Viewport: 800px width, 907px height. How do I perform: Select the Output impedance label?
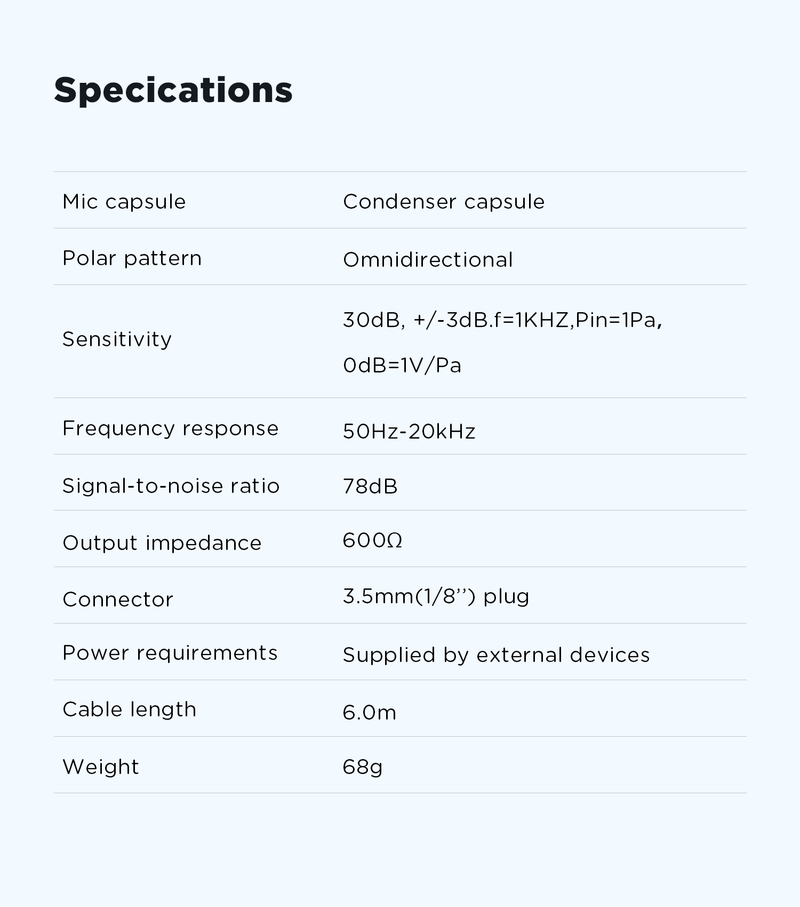click(162, 543)
